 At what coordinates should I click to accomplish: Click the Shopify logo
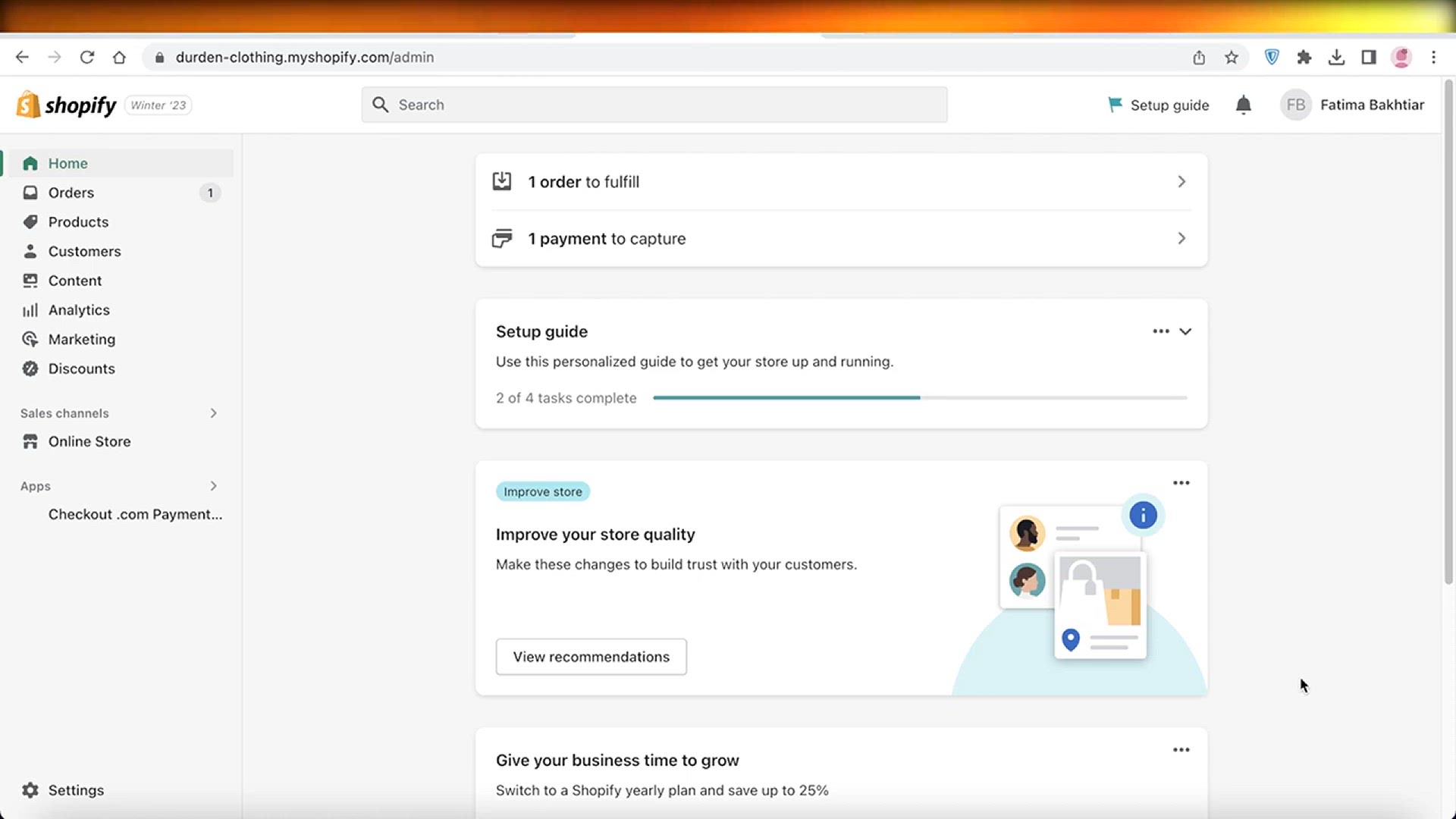tap(67, 105)
